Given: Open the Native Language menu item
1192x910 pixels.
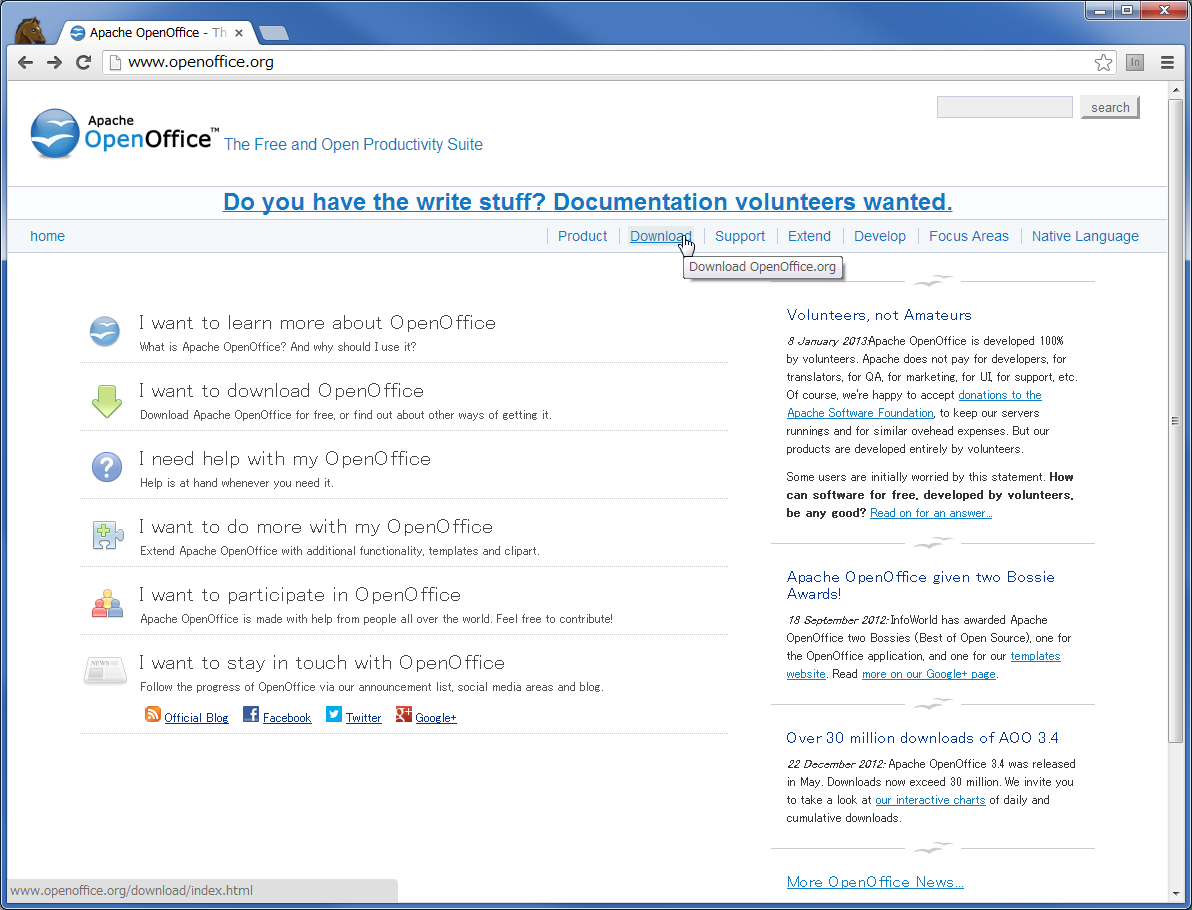Looking at the screenshot, I should pos(1085,236).
